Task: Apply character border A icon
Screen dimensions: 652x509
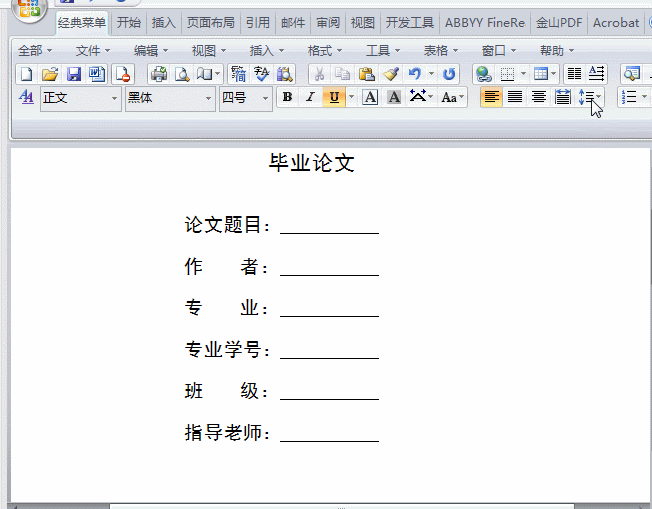Action: (370, 98)
